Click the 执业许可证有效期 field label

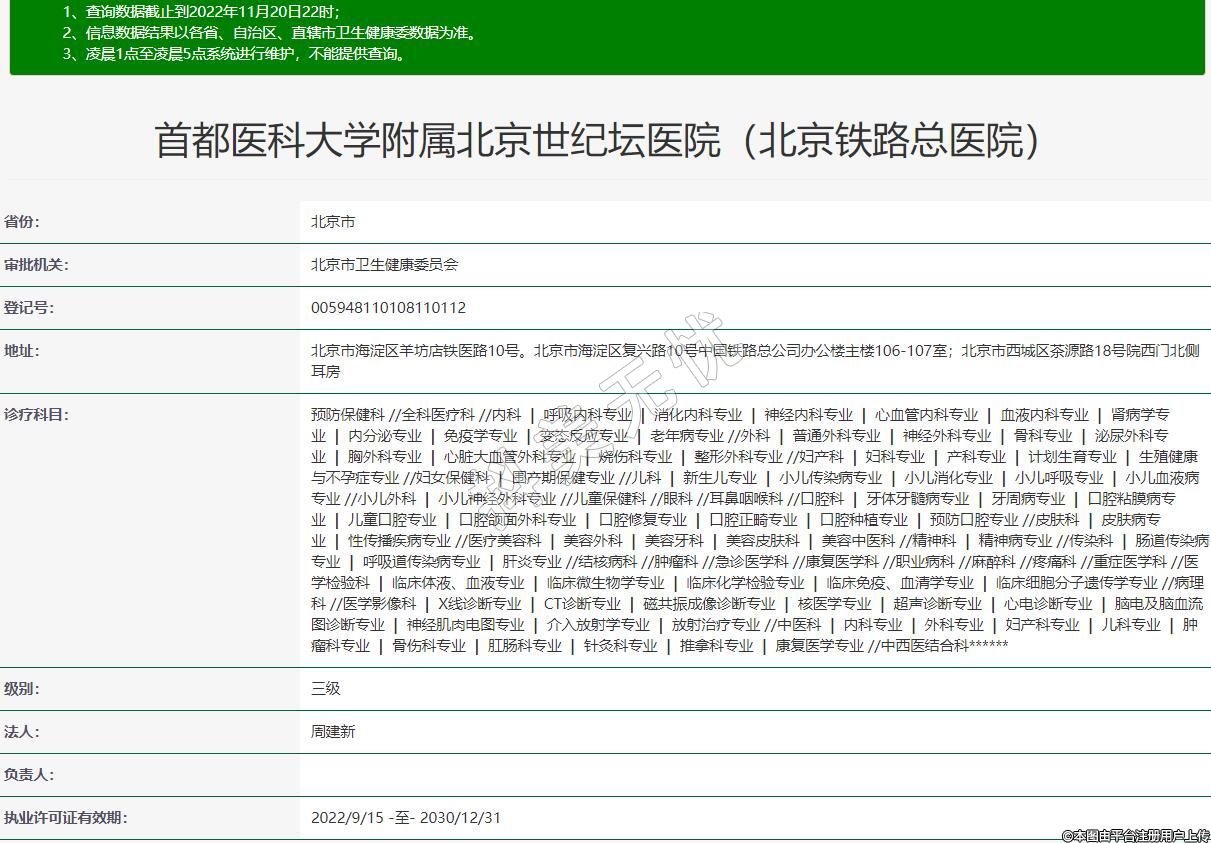tap(66, 818)
